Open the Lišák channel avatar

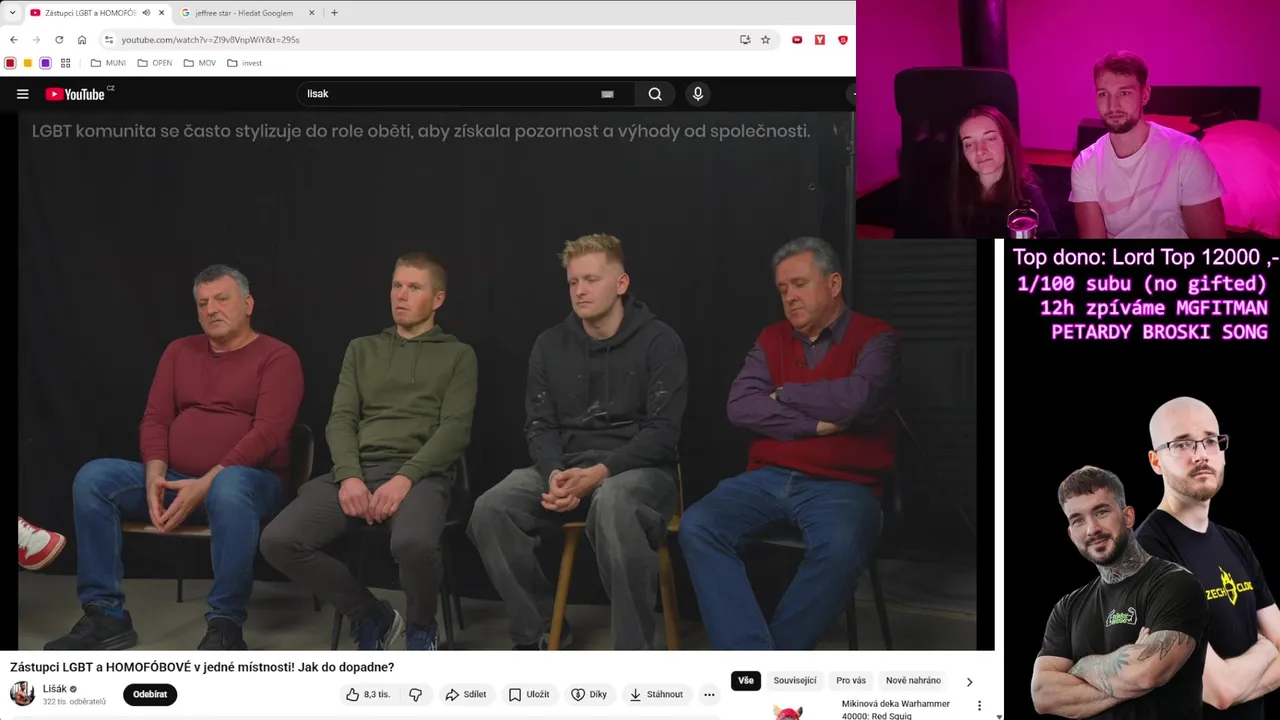[x=22, y=694]
